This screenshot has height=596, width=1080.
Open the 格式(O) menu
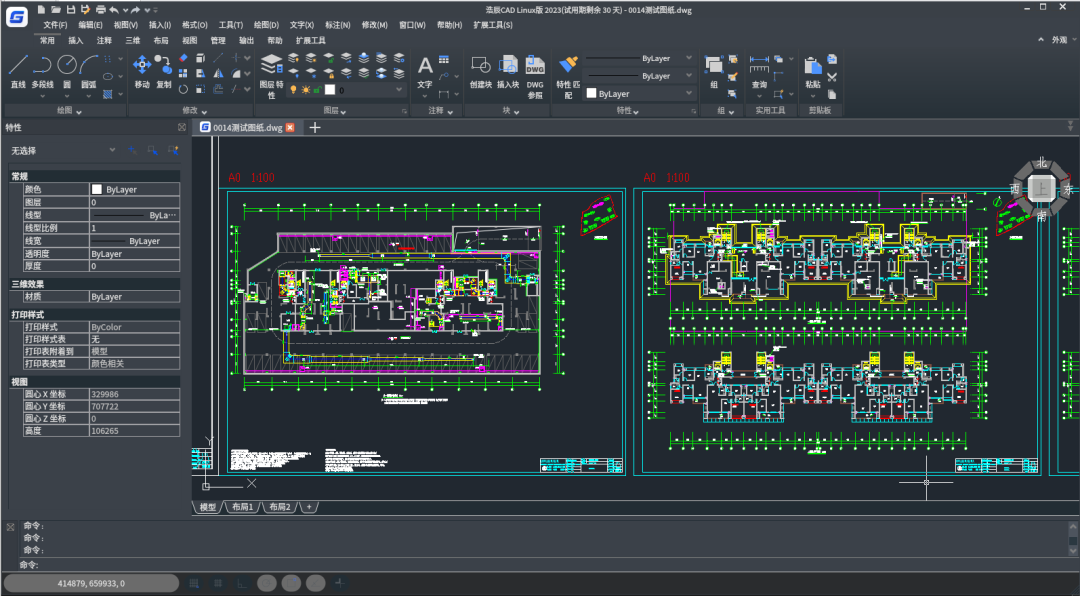pyautogui.click(x=195, y=25)
